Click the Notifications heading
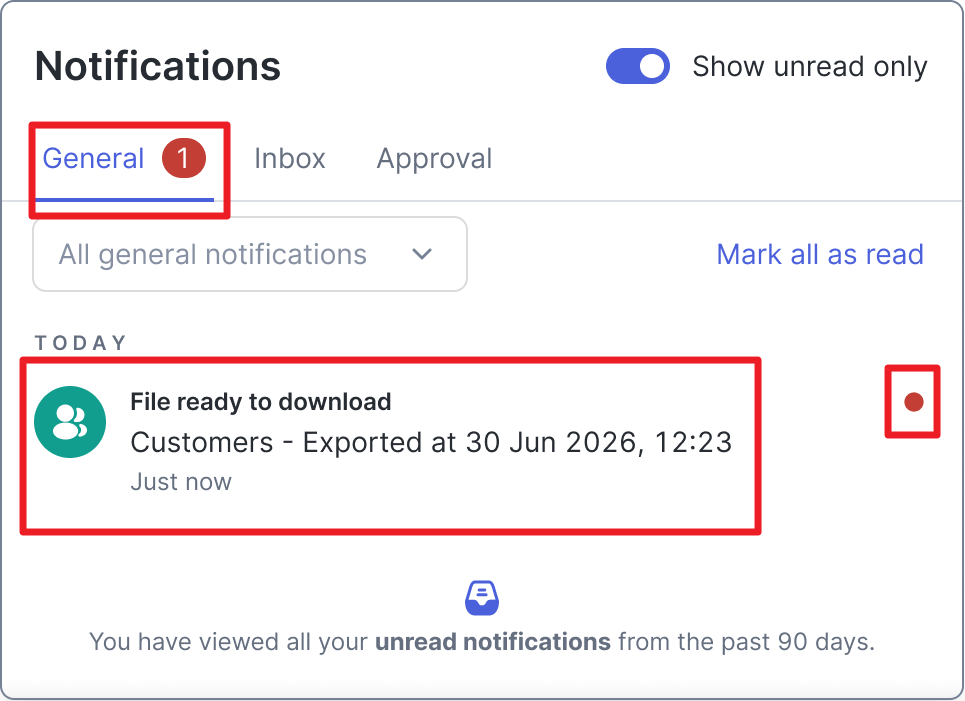The height and width of the screenshot is (701, 965). pyautogui.click(x=158, y=66)
